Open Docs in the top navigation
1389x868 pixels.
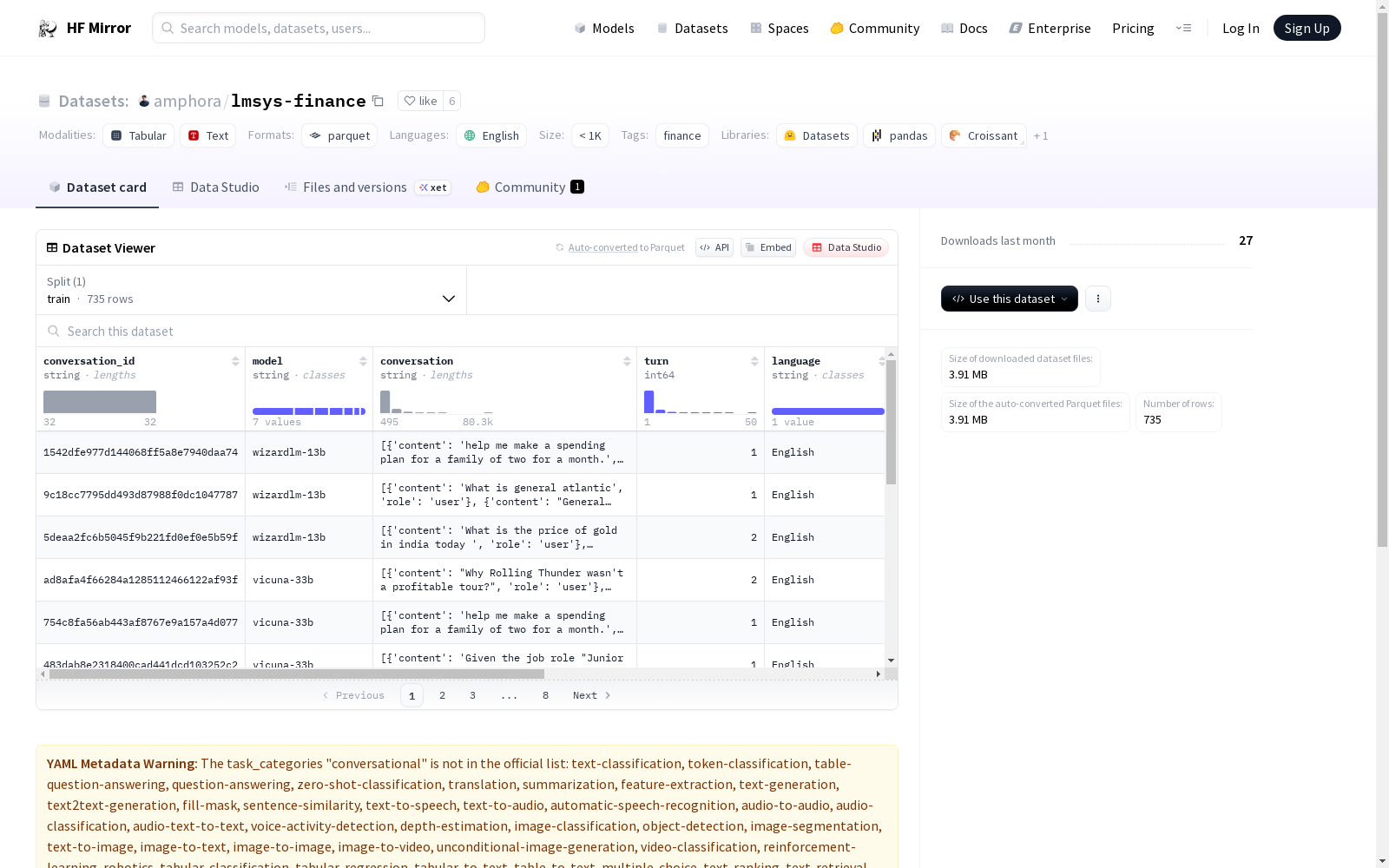pyautogui.click(x=964, y=28)
